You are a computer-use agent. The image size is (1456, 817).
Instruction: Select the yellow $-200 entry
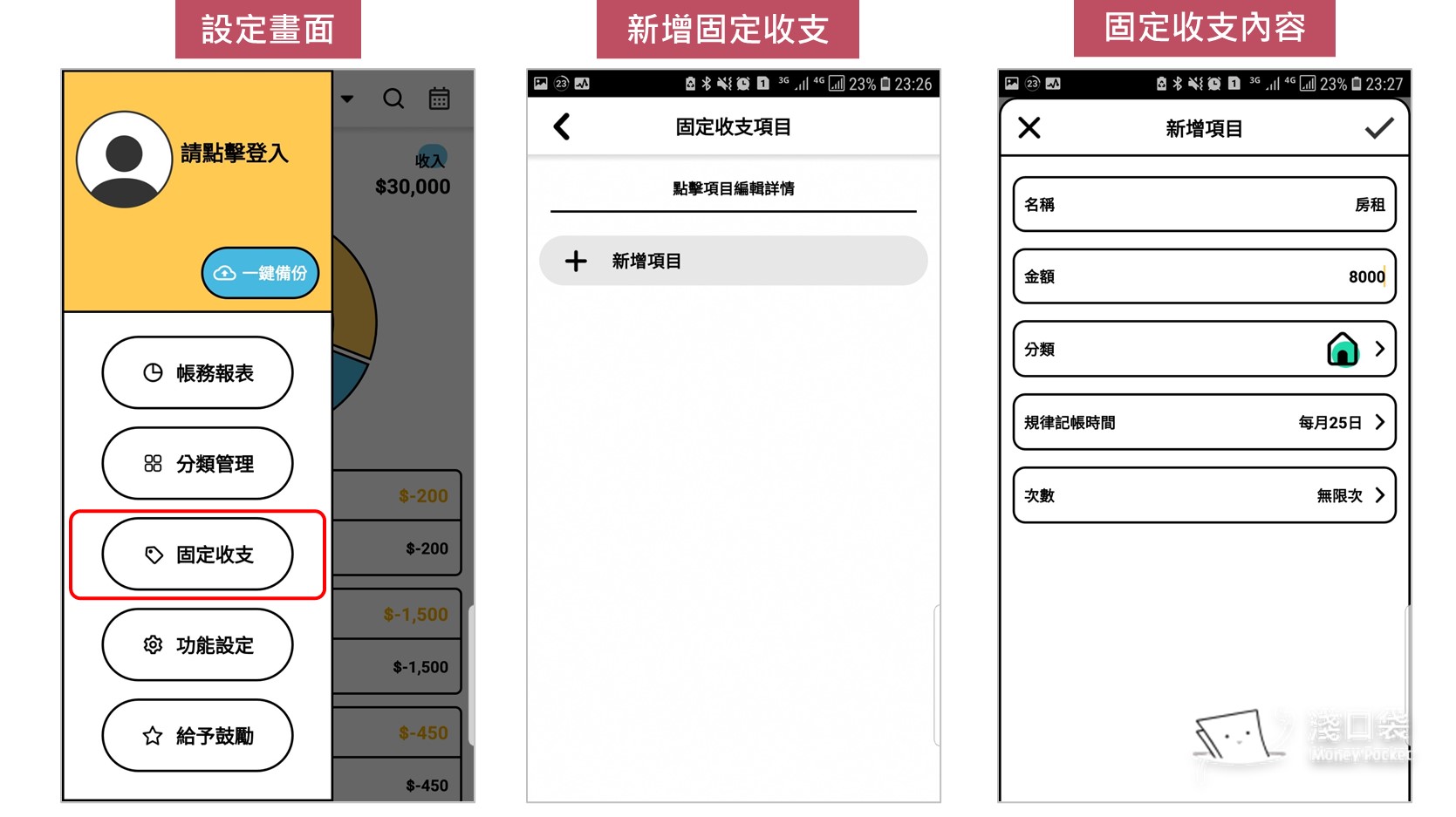click(423, 496)
